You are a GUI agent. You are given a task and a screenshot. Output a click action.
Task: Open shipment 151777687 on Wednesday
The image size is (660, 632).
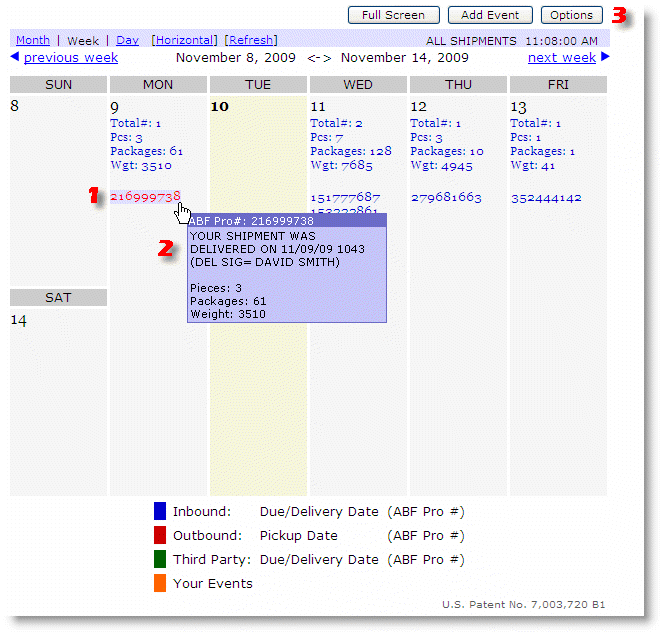(345, 197)
